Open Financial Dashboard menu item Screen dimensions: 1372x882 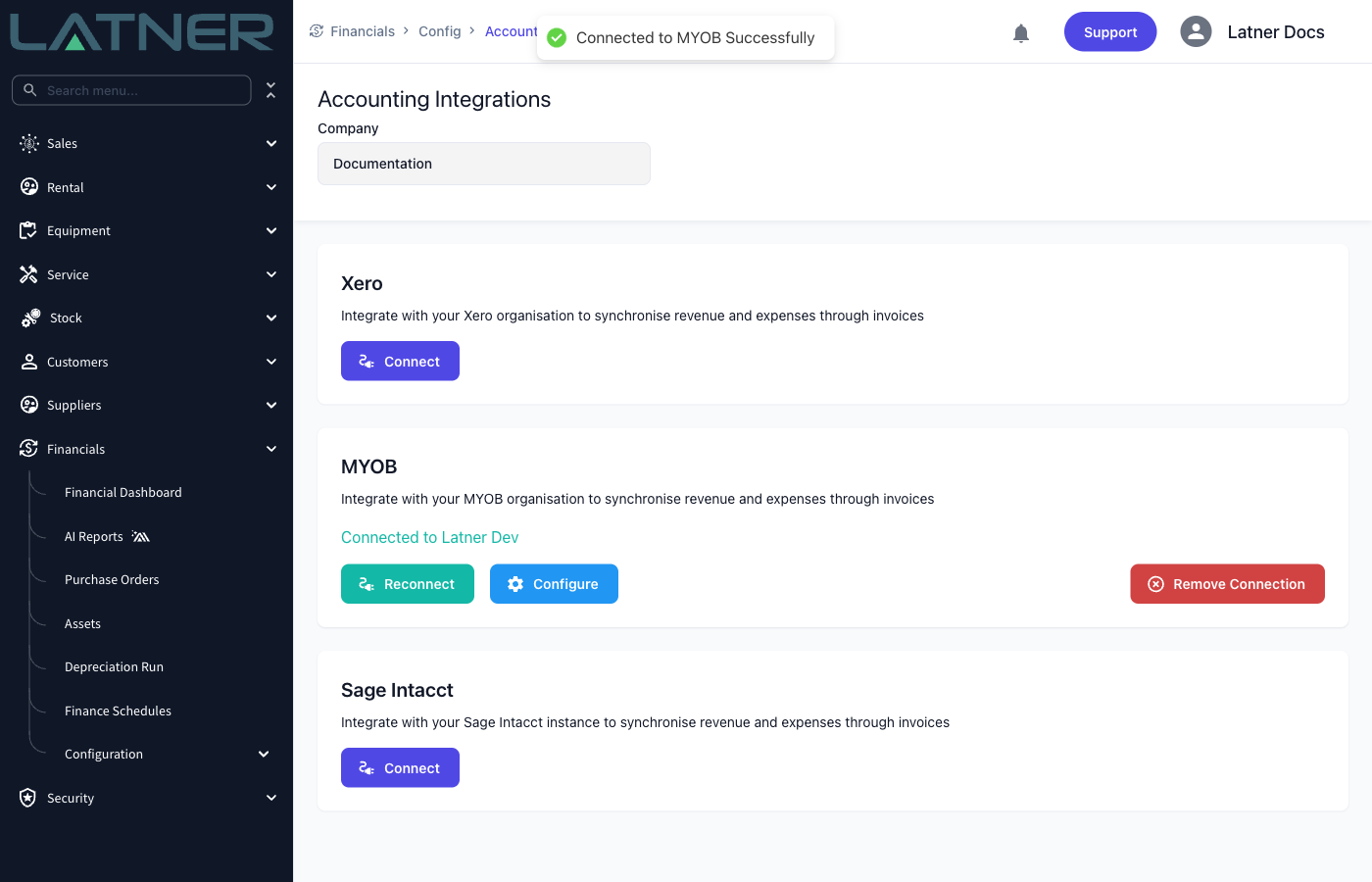tap(123, 493)
